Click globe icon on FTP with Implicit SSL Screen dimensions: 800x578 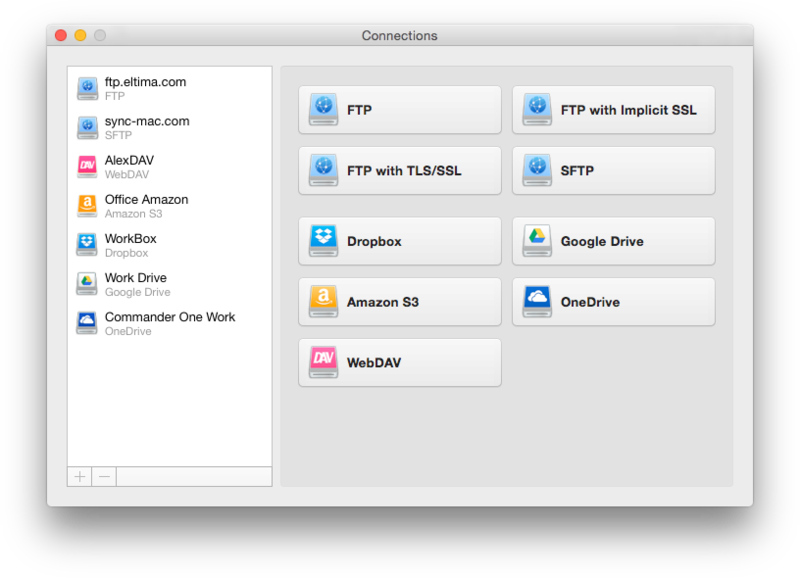[x=537, y=109]
